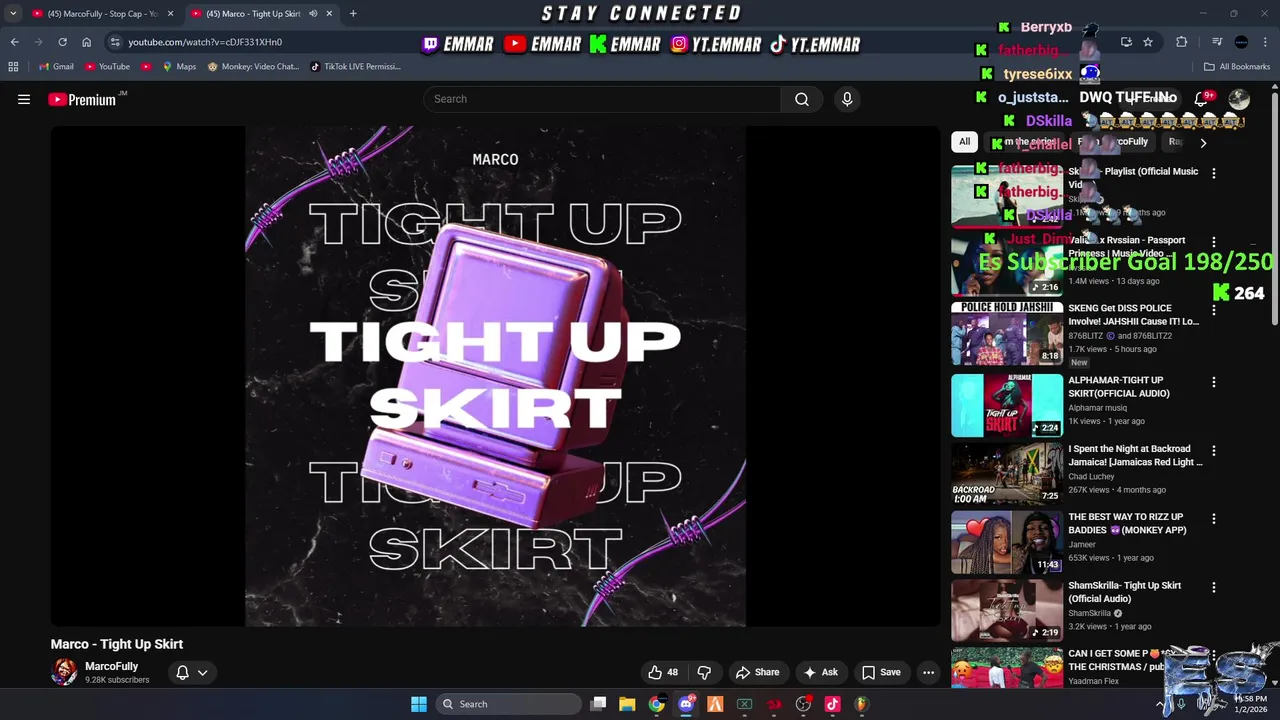Image resolution: width=1280 pixels, height=720 pixels.
Task: Start voice search with microphone
Action: 847,99
